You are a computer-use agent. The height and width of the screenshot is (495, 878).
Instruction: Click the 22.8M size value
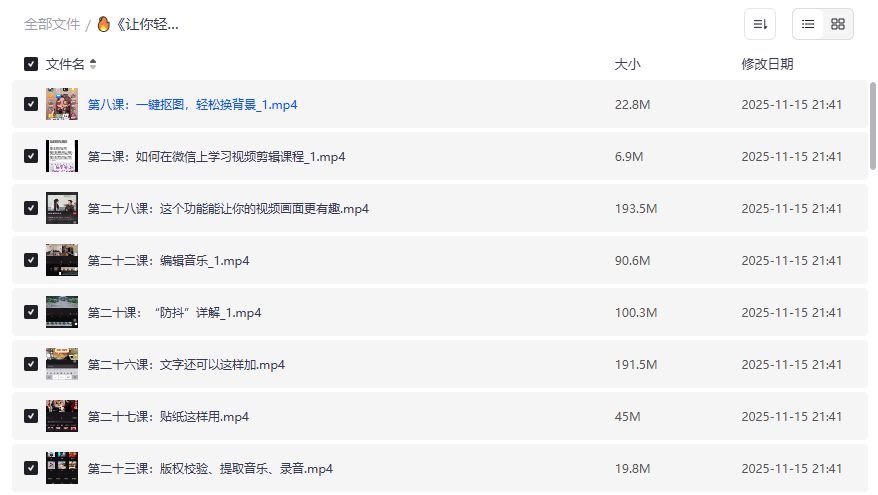coord(633,105)
